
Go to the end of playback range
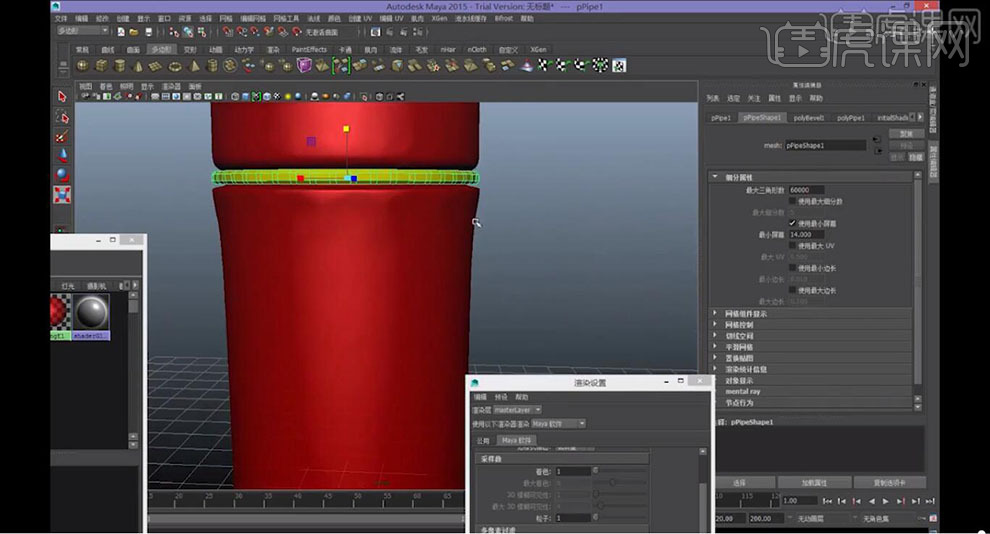930,501
